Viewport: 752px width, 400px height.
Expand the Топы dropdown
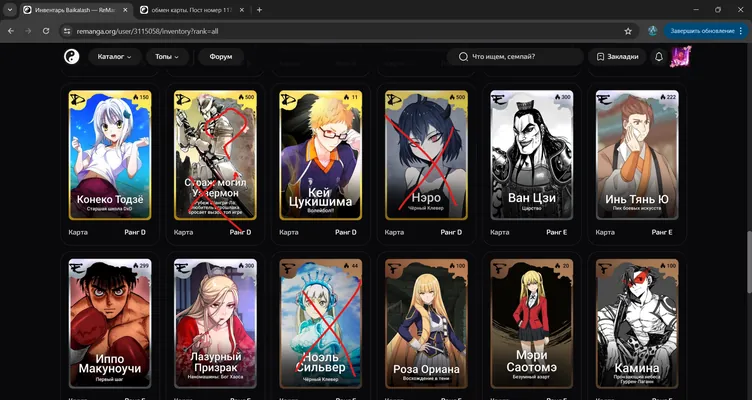pos(166,57)
